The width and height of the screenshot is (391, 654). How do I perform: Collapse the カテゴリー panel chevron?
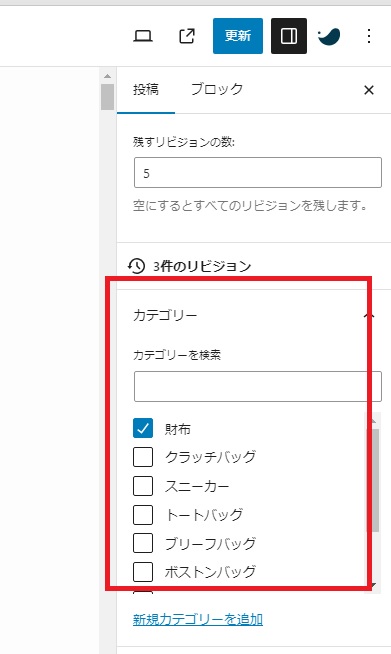[369, 315]
